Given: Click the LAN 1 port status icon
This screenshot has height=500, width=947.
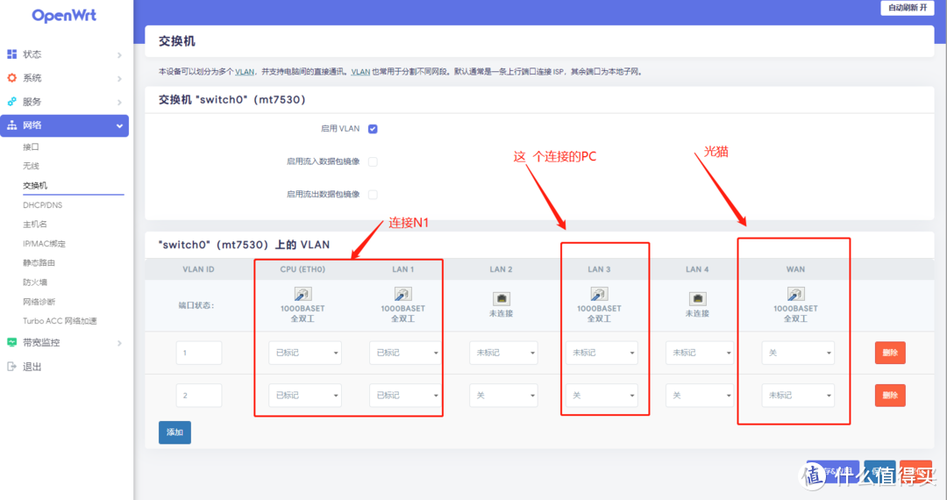Looking at the screenshot, I should coord(403,294).
